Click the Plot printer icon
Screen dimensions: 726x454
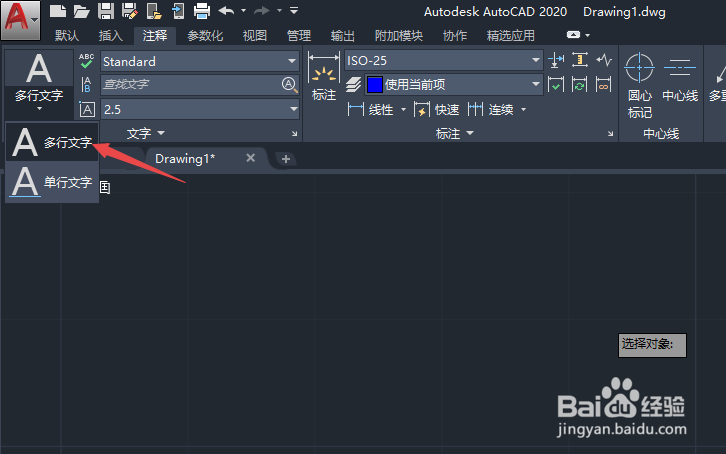pyautogui.click(x=202, y=11)
